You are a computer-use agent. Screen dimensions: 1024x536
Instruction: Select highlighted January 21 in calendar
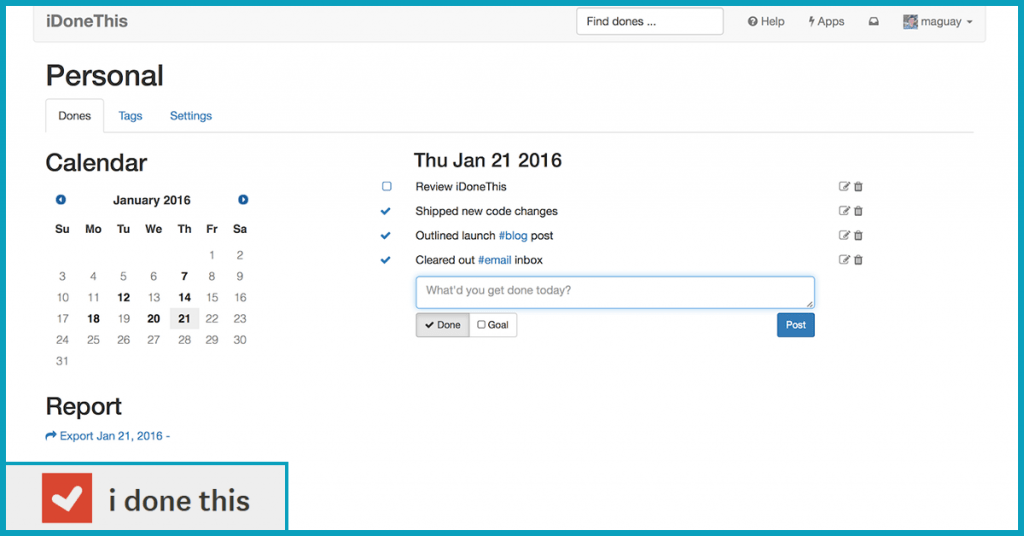[184, 319]
